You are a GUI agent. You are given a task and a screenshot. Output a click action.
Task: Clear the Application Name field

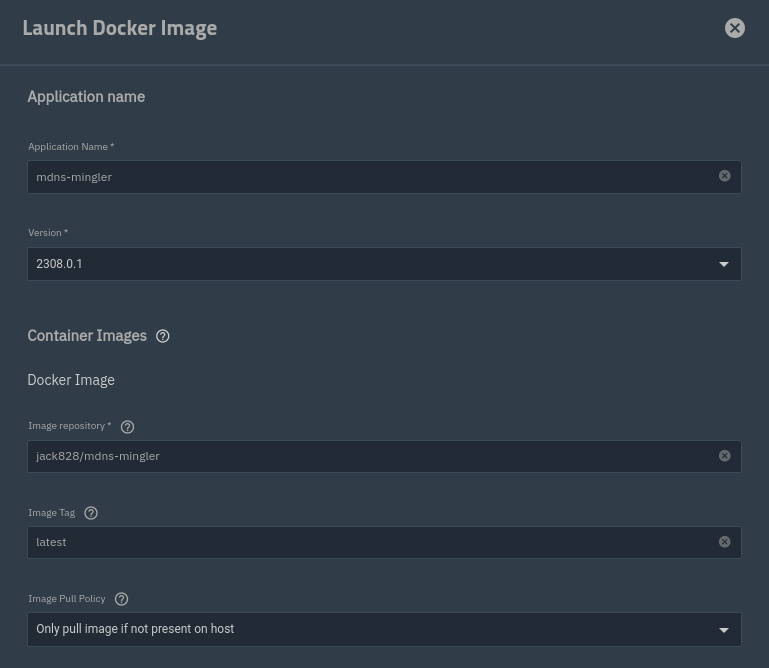(725, 176)
